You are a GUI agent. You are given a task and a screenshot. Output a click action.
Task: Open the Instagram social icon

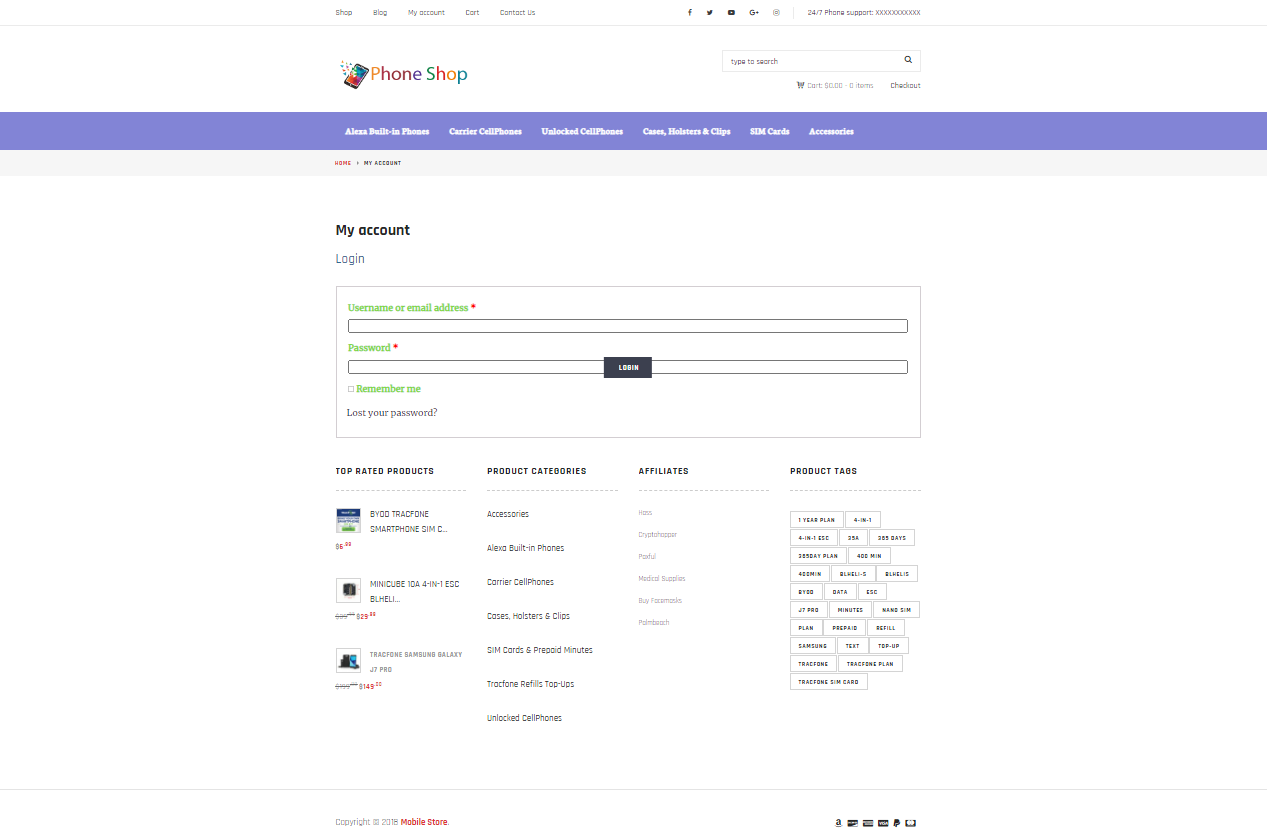776,13
